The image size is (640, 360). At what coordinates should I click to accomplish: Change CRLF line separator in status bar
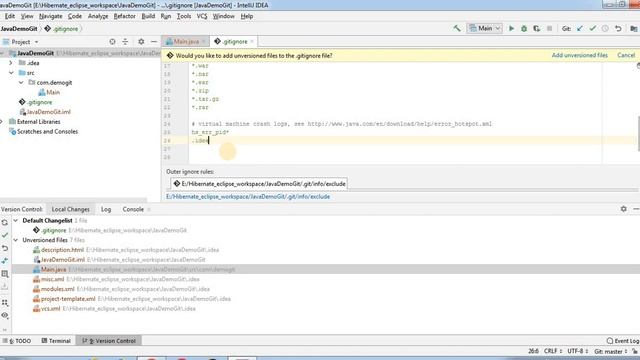pos(553,351)
